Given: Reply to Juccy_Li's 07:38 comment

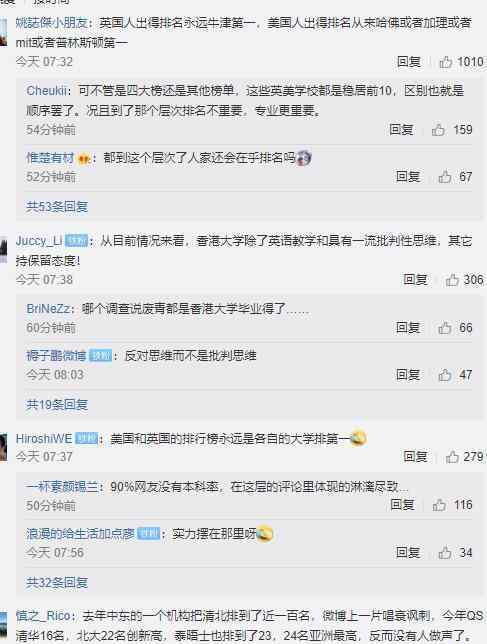Looking at the screenshot, I should click(416, 280).
